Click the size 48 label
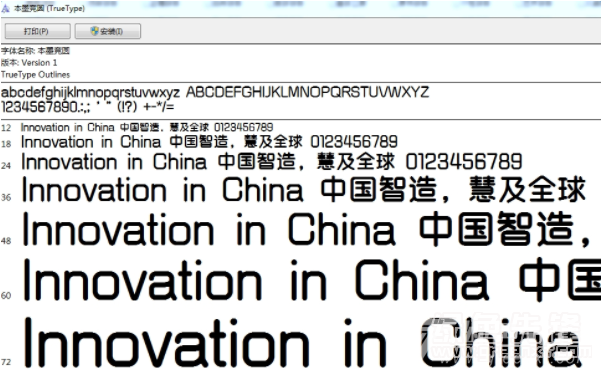The image size is (601, 372). click(x=6, y=241)
